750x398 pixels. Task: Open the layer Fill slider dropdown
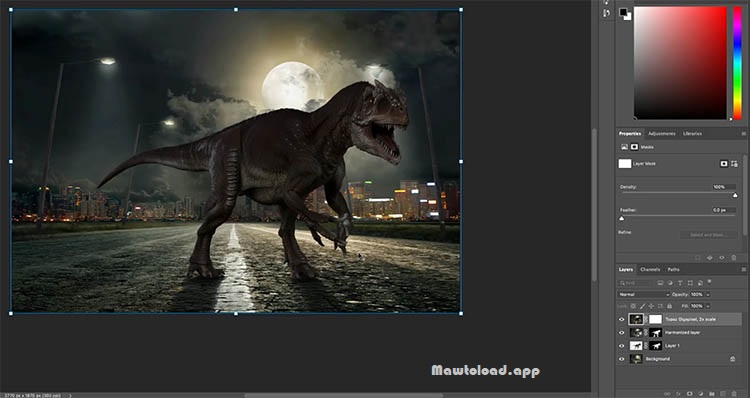(708, 306)
